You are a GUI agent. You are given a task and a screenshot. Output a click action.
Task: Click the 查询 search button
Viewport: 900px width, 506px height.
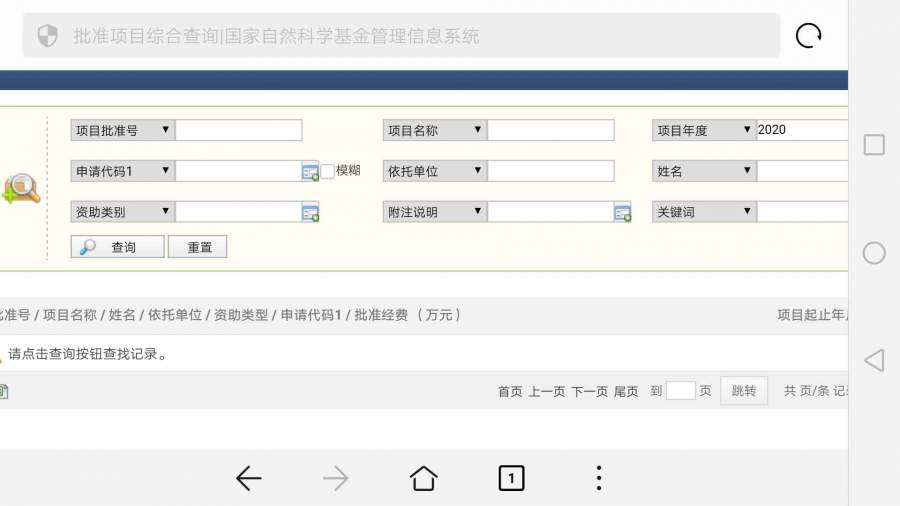coord(118,247)
